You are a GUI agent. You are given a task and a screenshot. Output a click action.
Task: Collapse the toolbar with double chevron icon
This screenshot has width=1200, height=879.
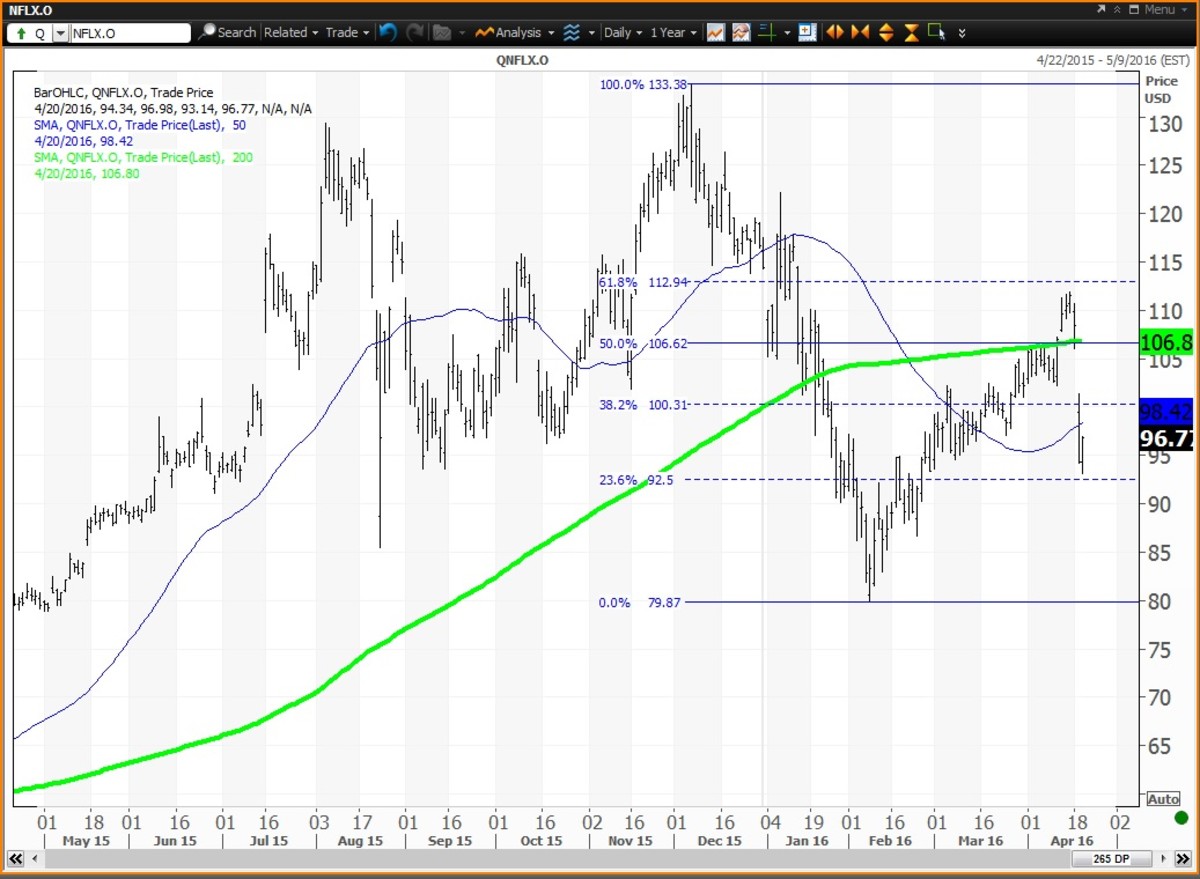[x=962, y=33]
